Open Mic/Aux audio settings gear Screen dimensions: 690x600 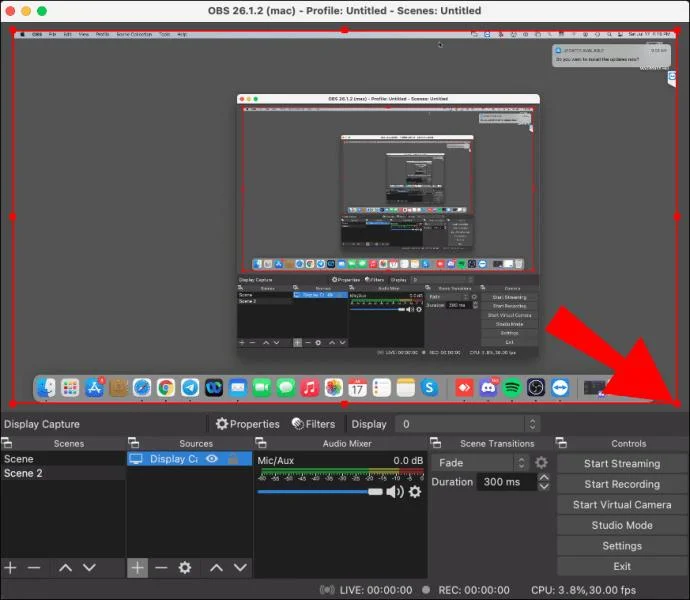point(415,491)
